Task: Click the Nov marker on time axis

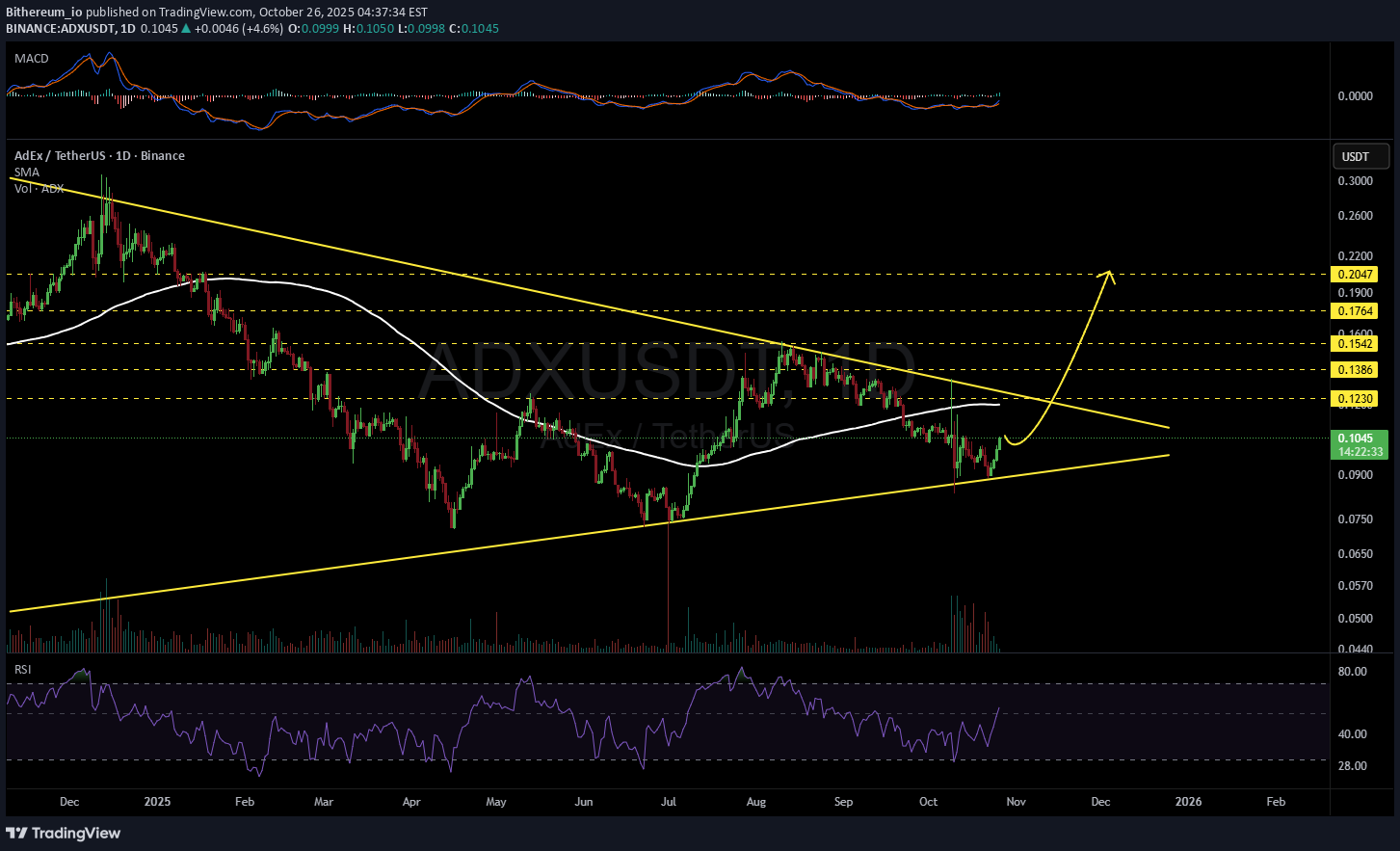Action: [x=1016, y=802]
